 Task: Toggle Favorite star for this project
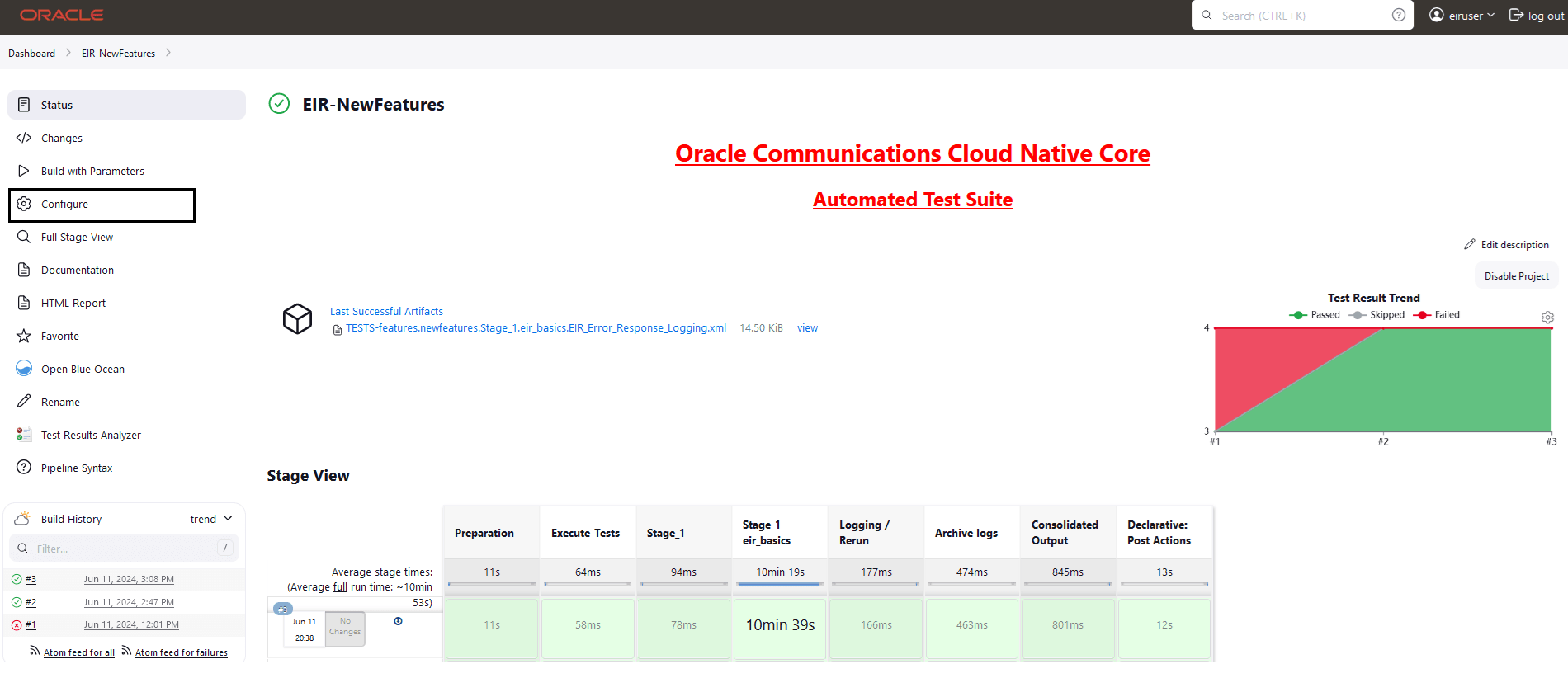click(24, 336)
